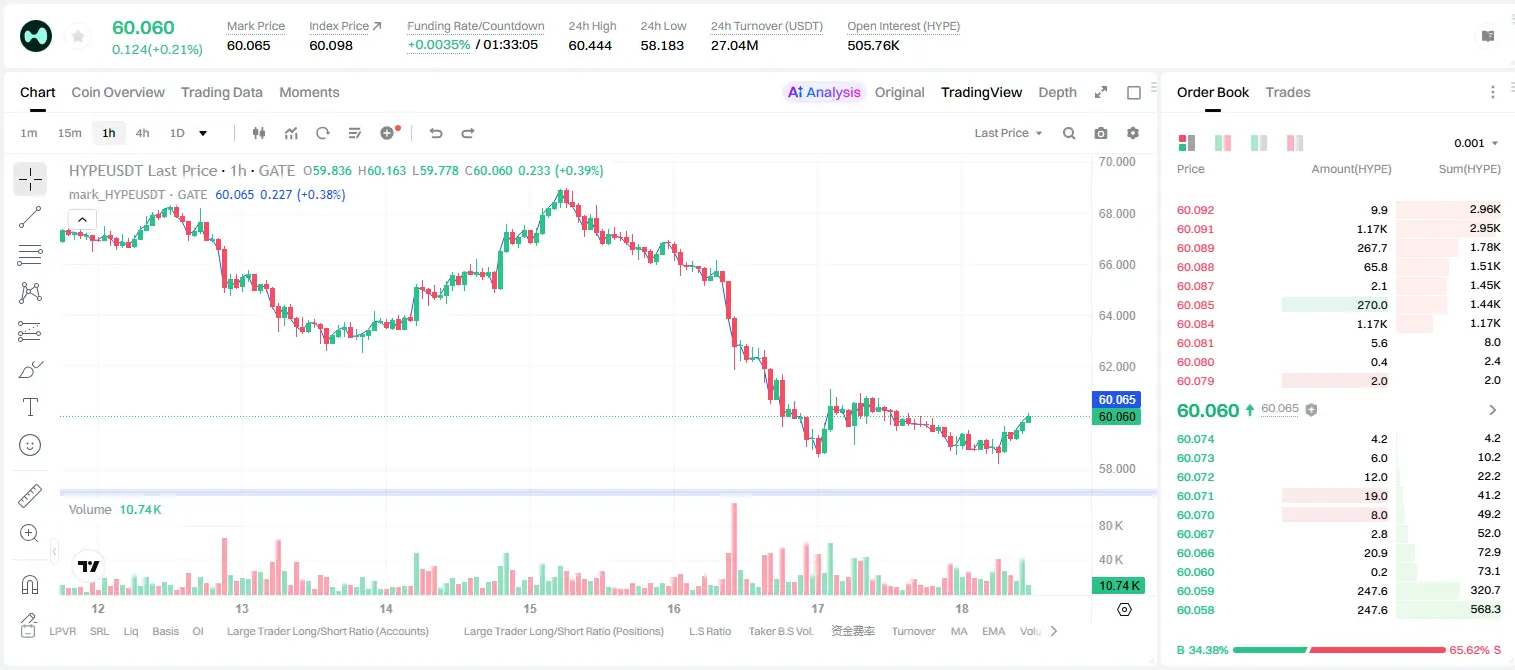Image resolution: width=1515 pixels, height=670 pixels.
Task: Switch to the Trades tab
Action: 1288,92
